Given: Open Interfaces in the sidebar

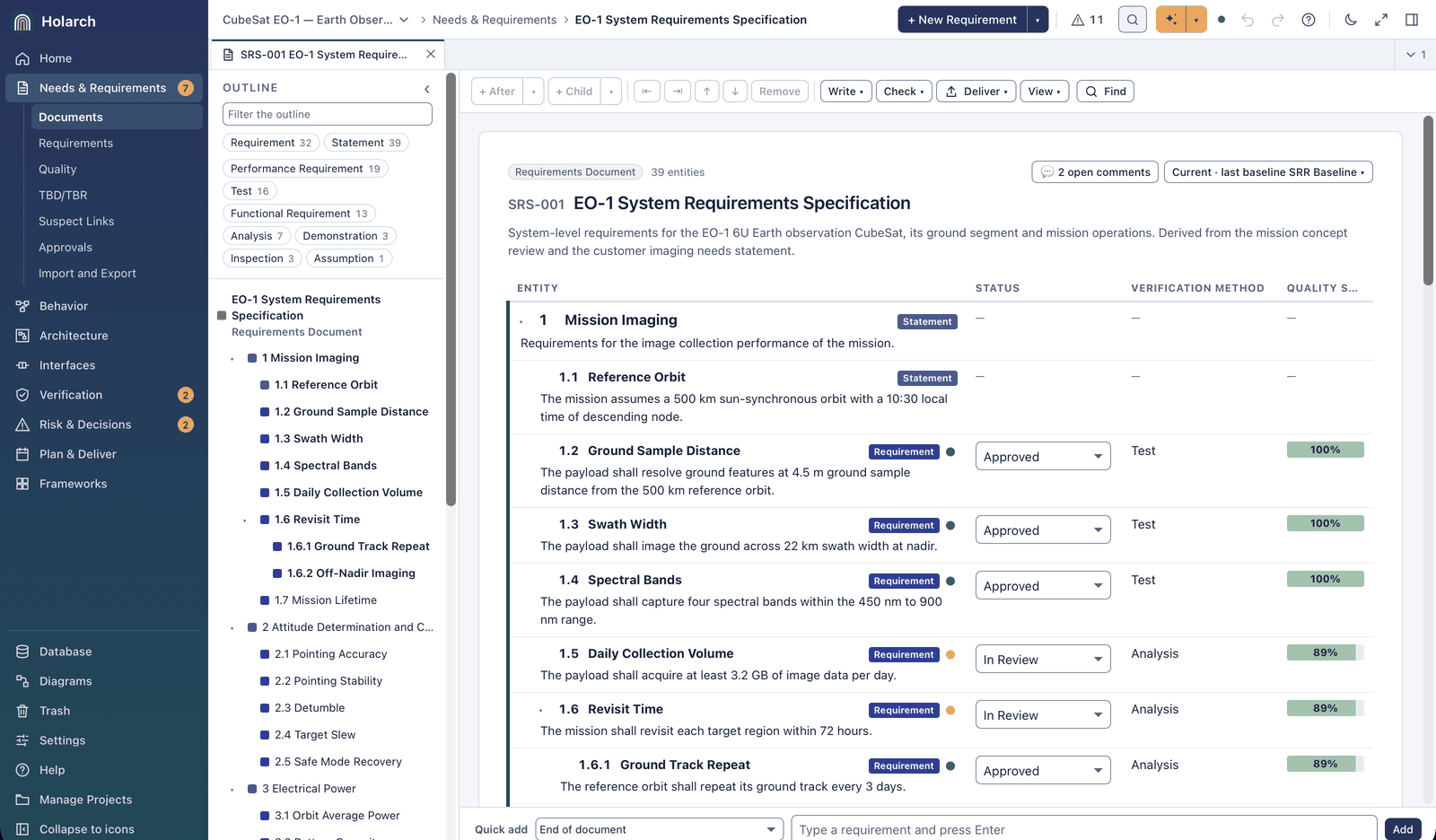Looking at the screenshot, I should (104, 365).
